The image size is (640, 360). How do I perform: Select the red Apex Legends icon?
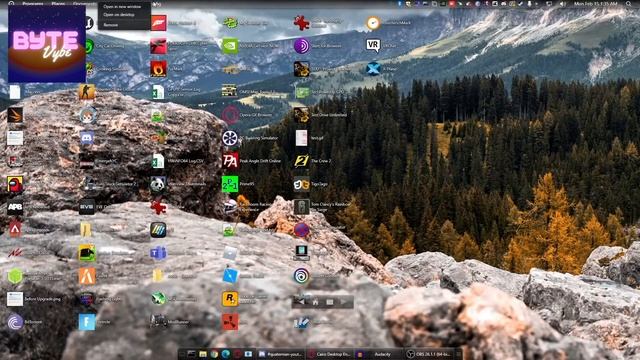(x=15, y=230)
